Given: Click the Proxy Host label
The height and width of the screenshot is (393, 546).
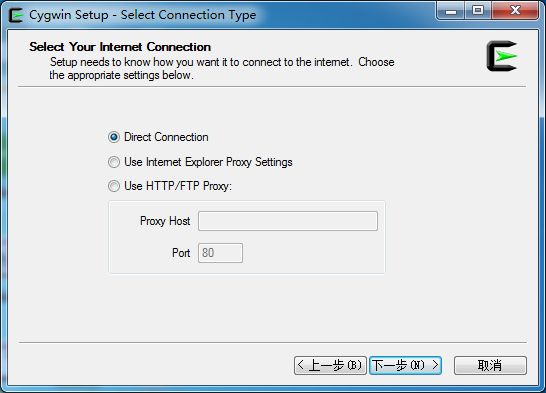Looking at the screenshot, I should [x=165, y=221].
